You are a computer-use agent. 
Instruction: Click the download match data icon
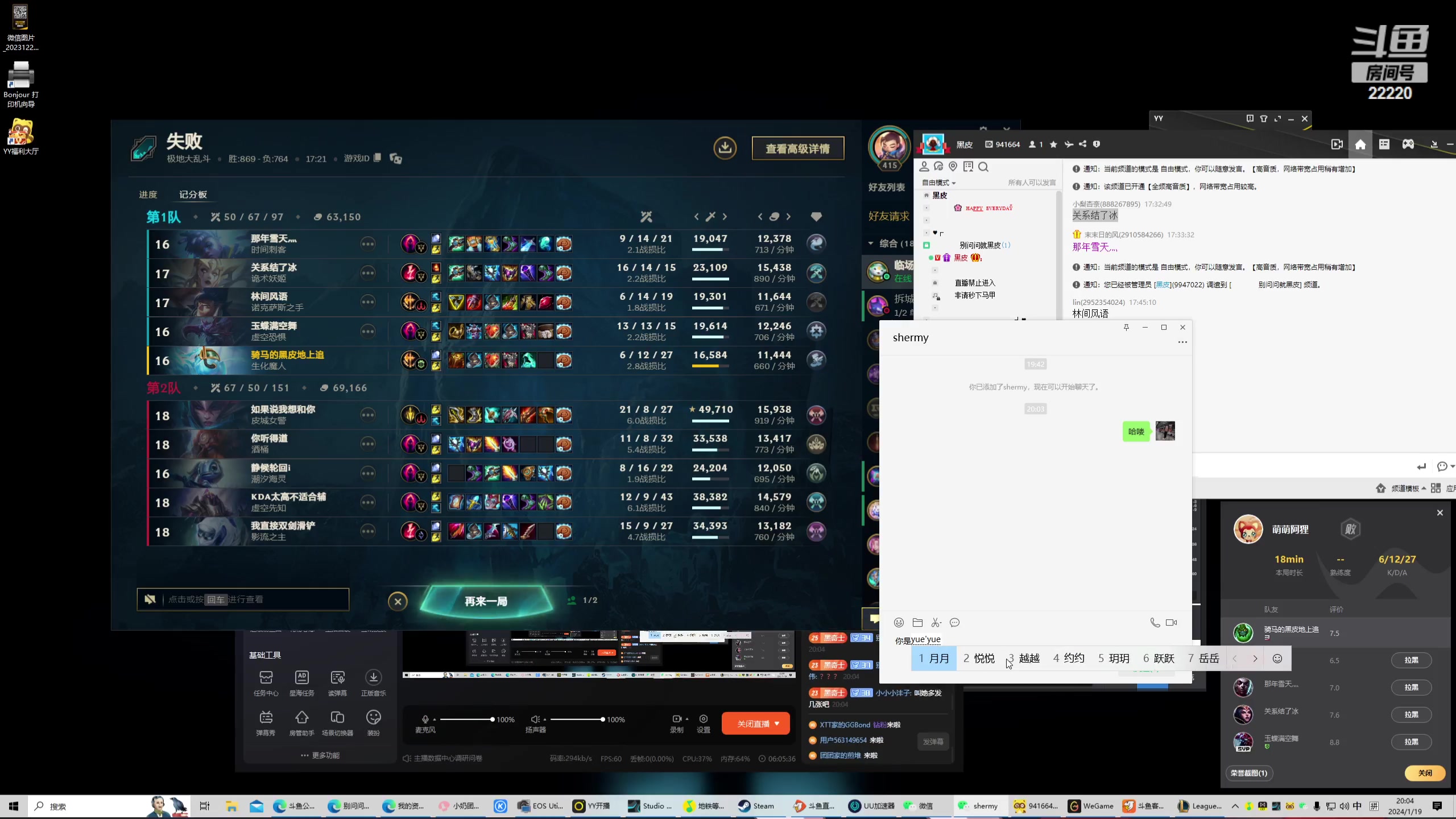coord(725,148)
